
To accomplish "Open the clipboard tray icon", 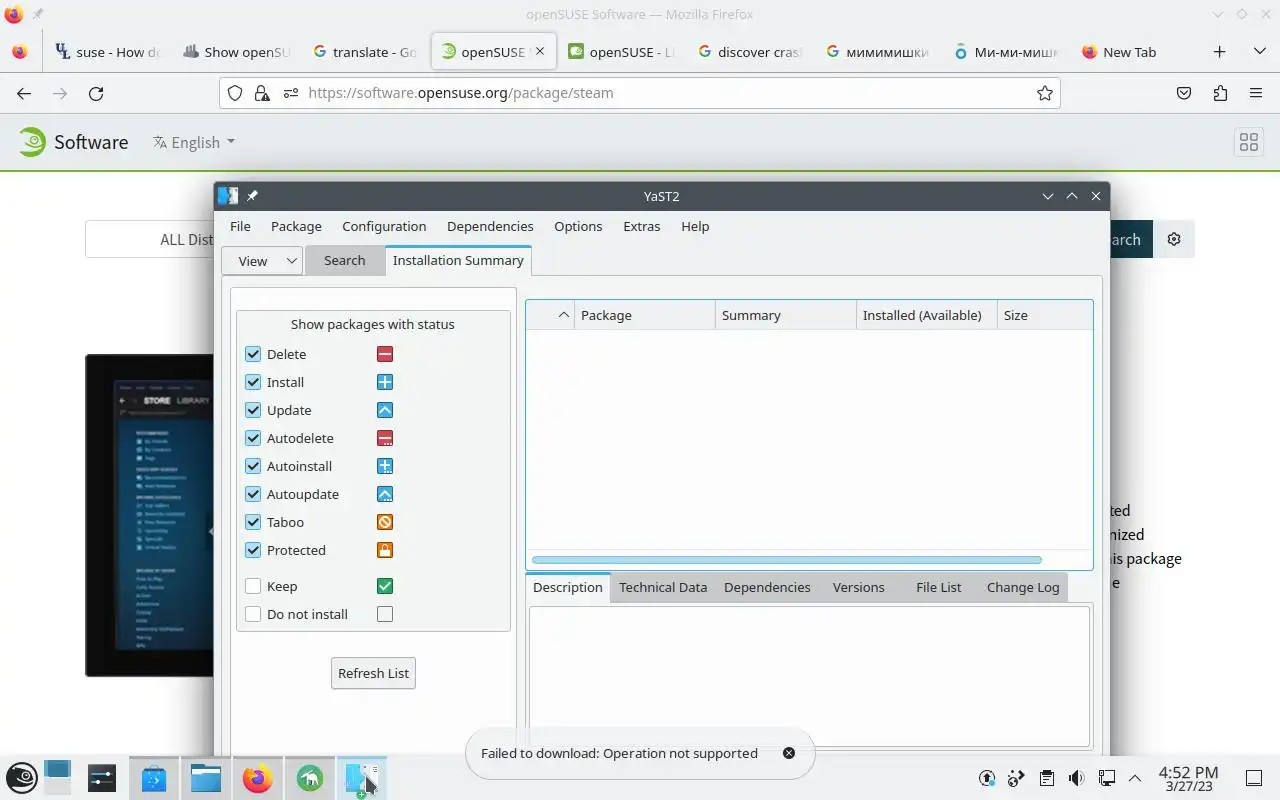I will coord(1046,778).
